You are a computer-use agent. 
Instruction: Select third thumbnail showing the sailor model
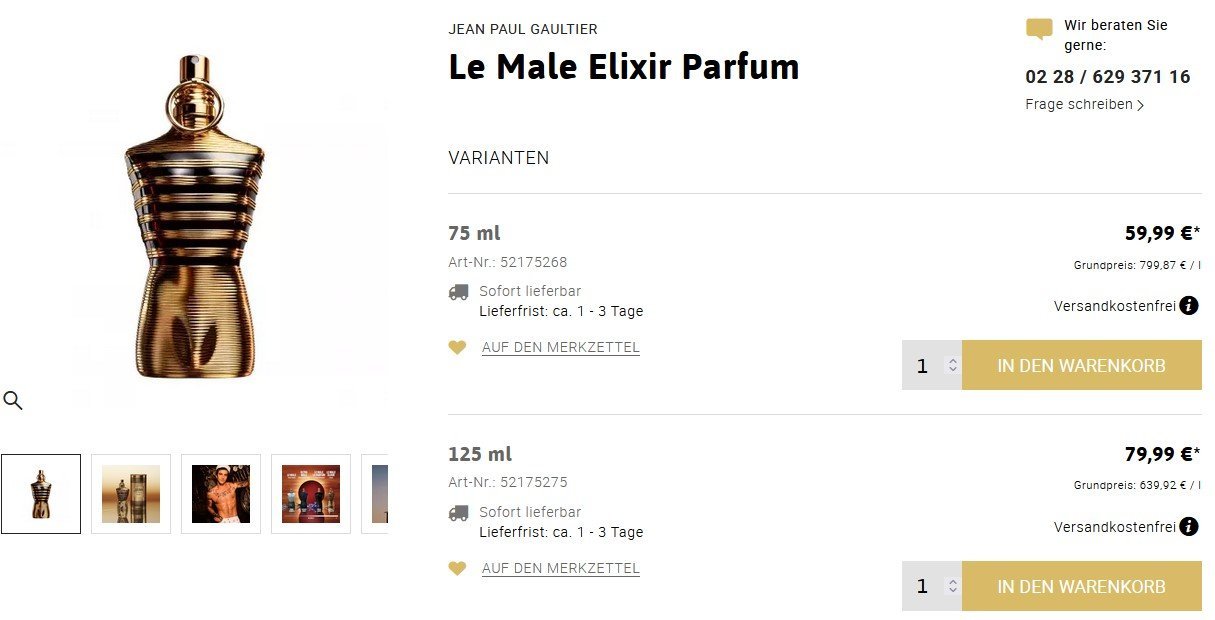pos(221,494)
